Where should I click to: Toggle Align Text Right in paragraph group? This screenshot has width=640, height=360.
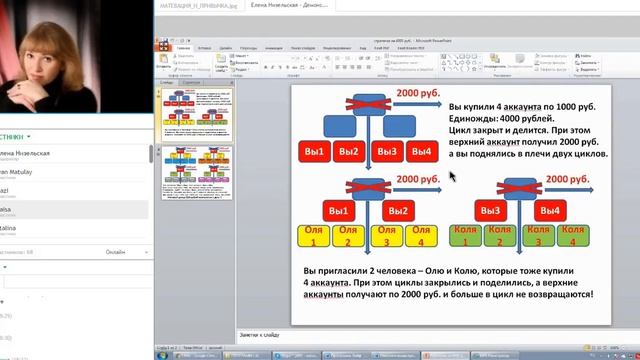coord(352,67)
